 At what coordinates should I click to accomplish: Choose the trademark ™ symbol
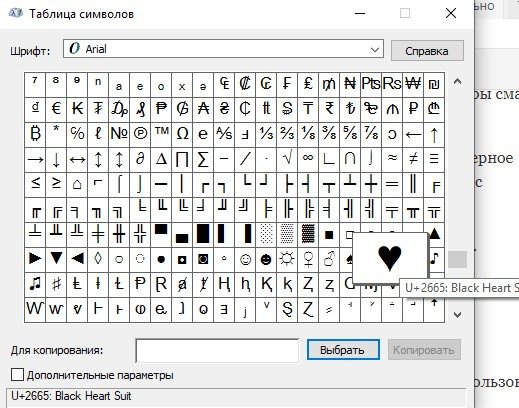[x=161, y=135]
